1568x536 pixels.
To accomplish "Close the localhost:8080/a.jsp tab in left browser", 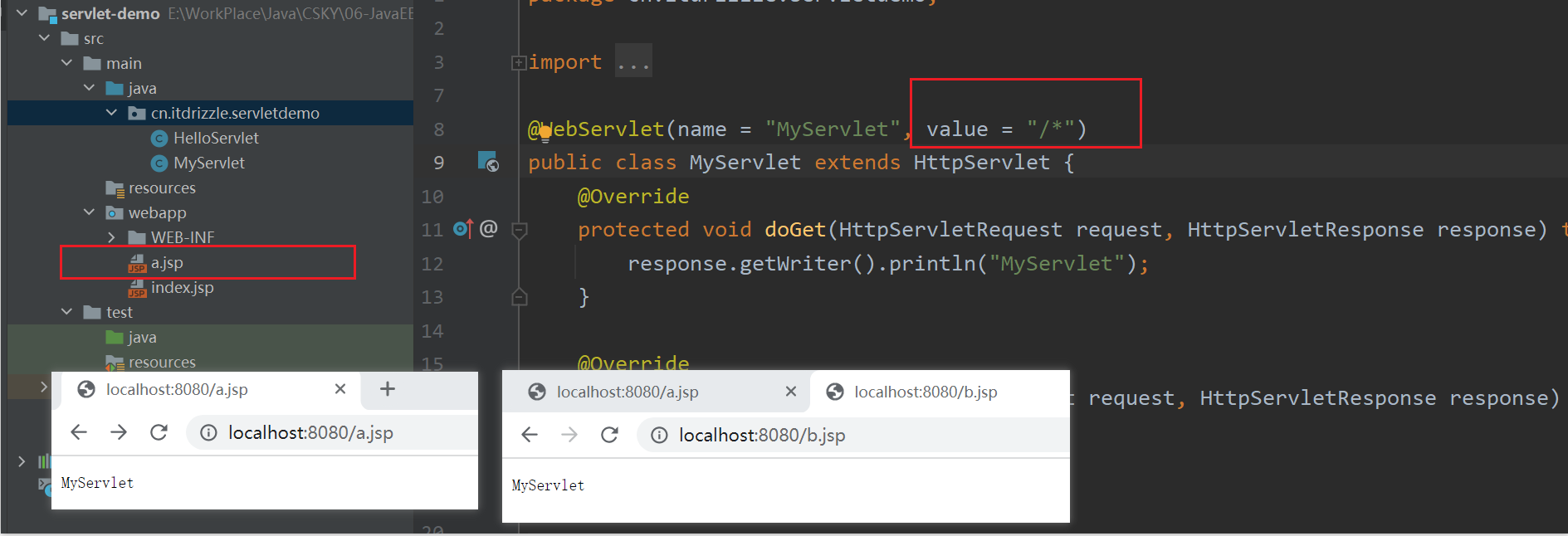I will point(340,389).
